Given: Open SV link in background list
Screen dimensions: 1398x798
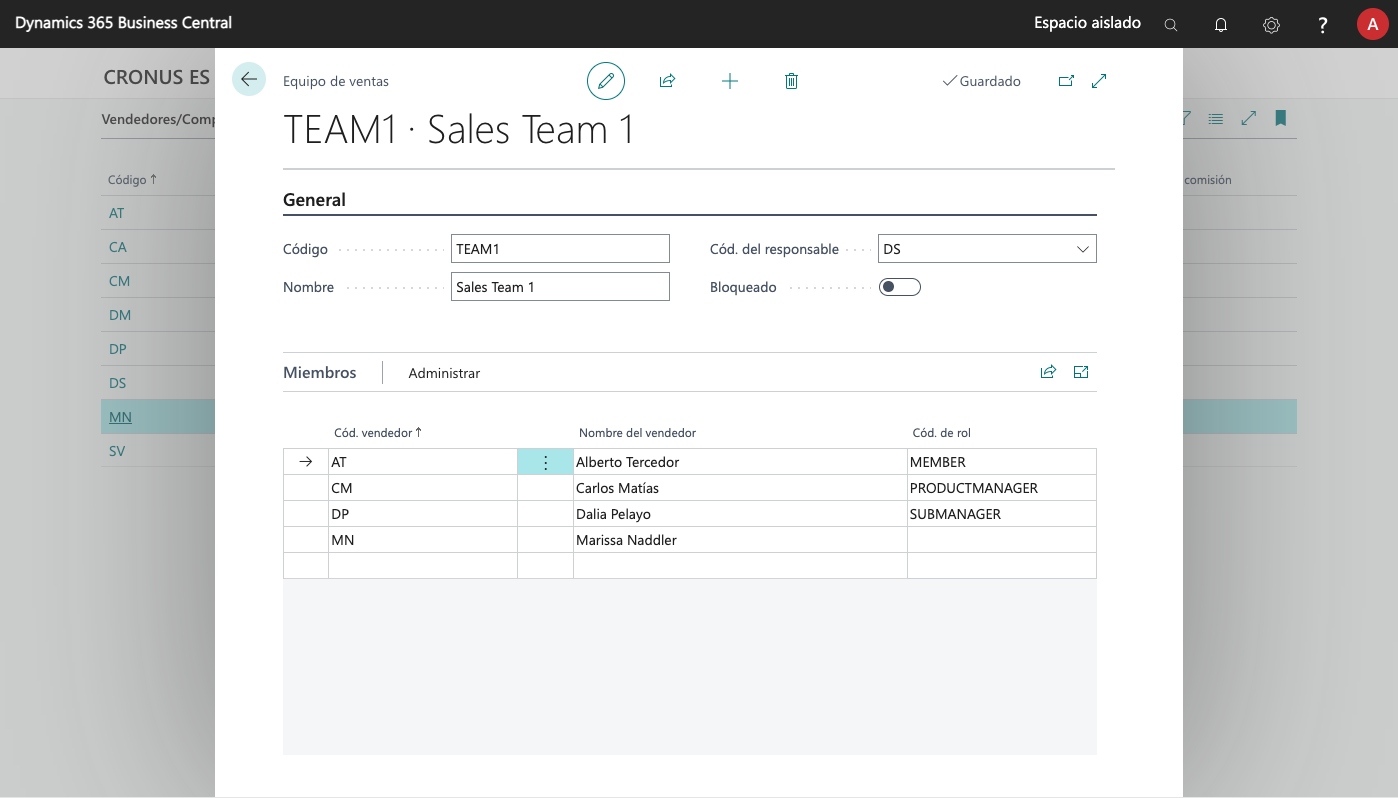Looking at the screenshot, I should pyautogui.click(x=117, y=451).
